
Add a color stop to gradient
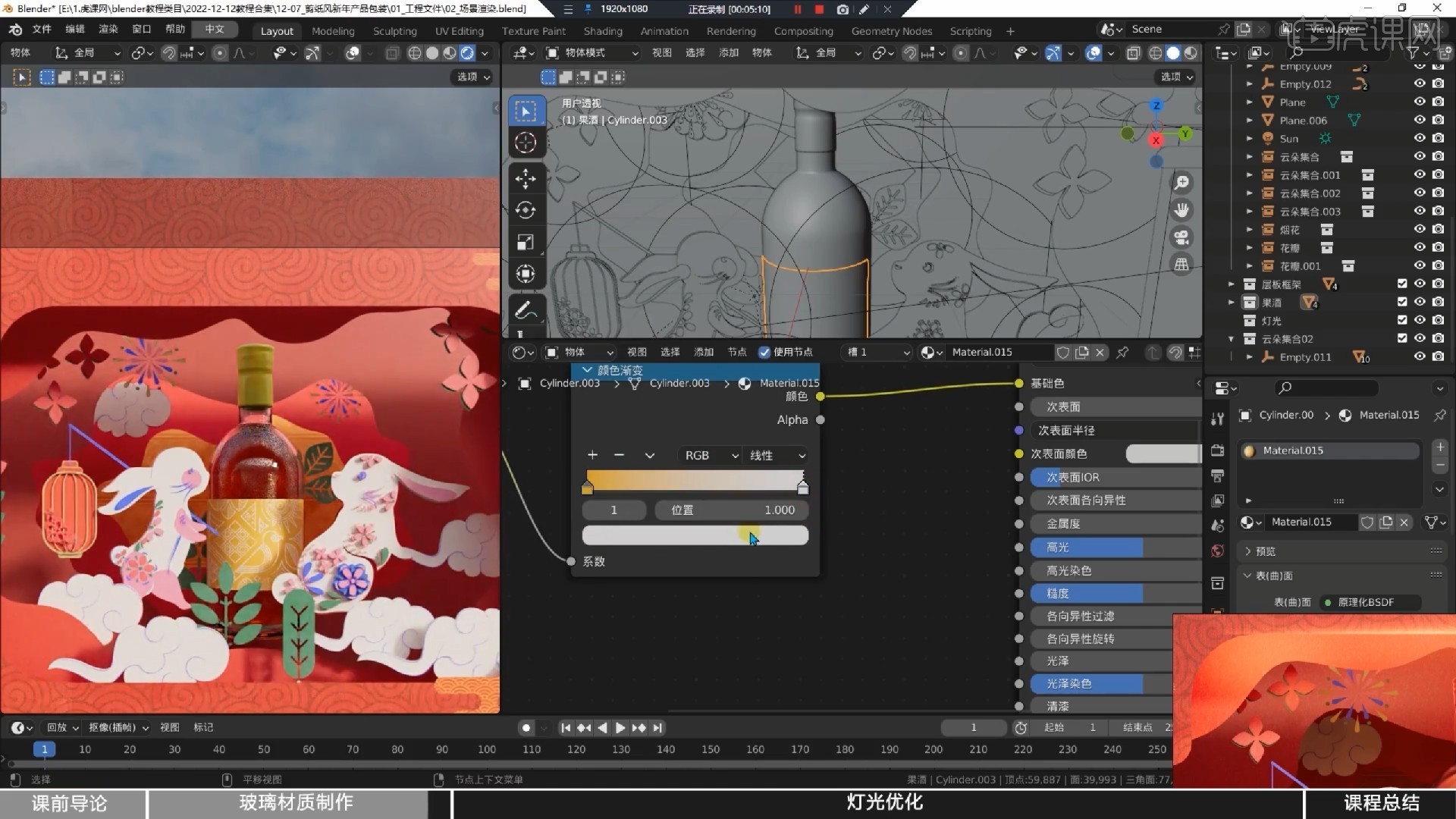coord(593,455)
